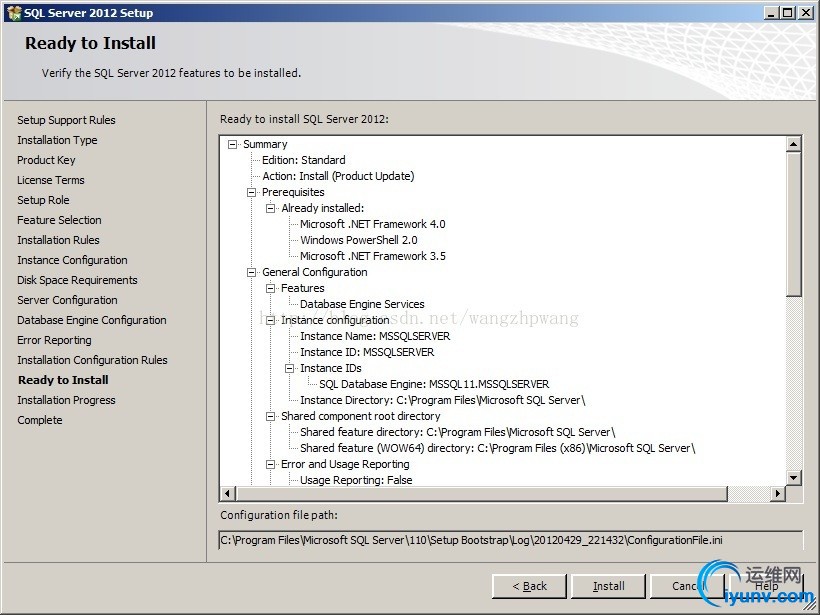Select 'Microsoft .NET Framework 4.0' row
The image size is (820, 615).
pos(372,224)
